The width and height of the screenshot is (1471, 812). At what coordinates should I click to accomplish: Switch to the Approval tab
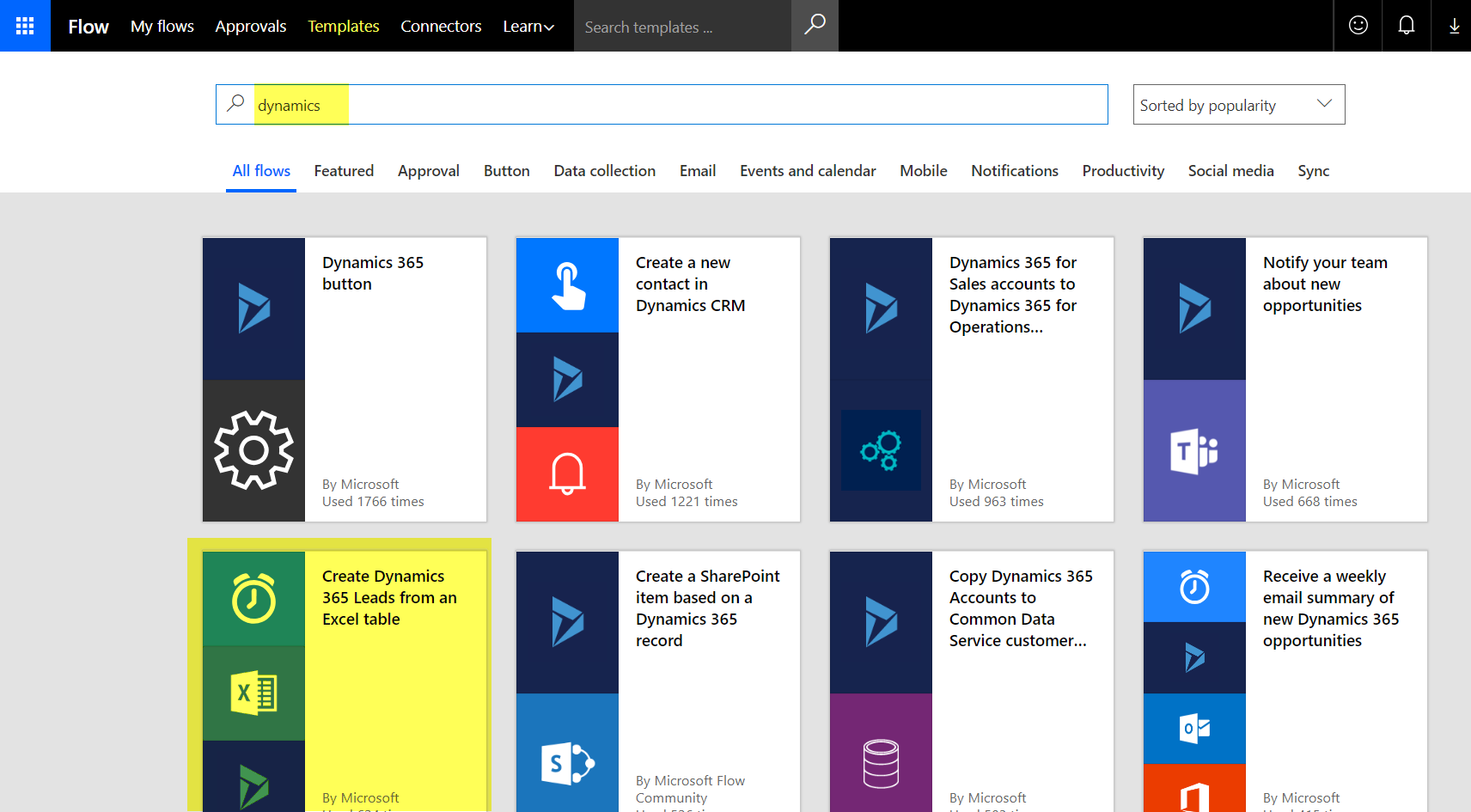point(429,171)
